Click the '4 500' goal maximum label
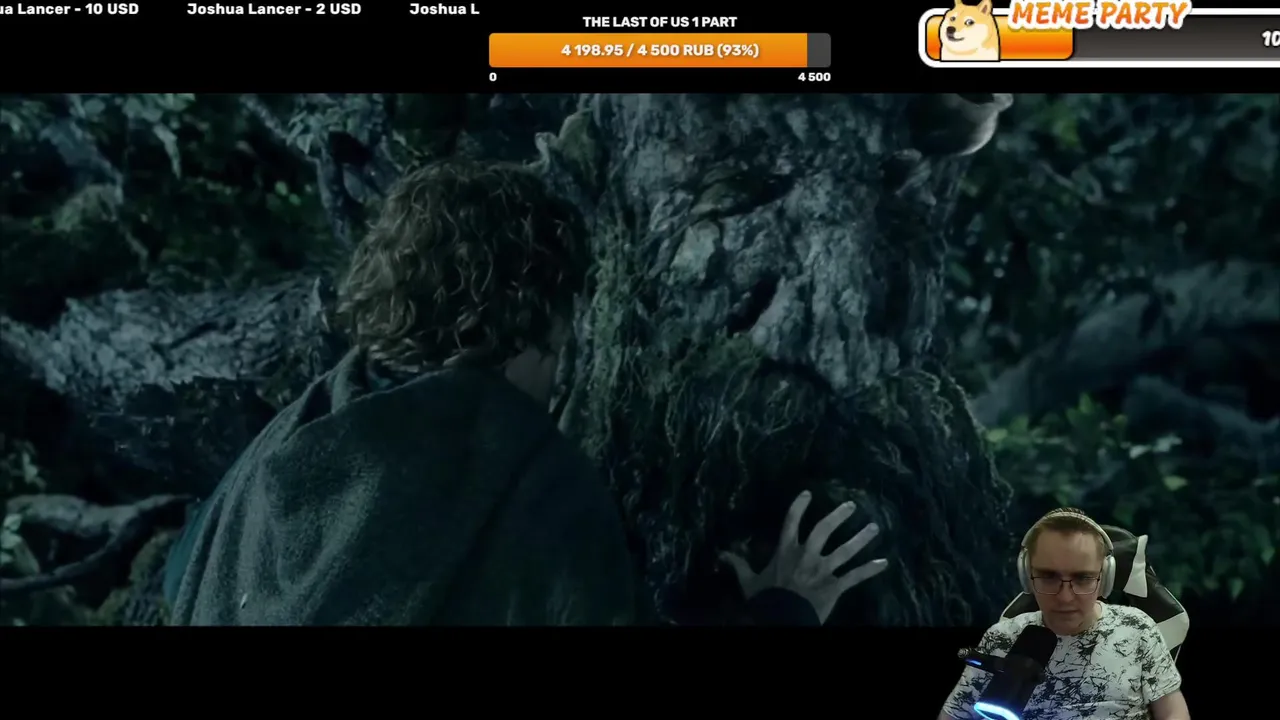Image resolution: width=1280 pixels, height=720 pixels. [813, 77]
